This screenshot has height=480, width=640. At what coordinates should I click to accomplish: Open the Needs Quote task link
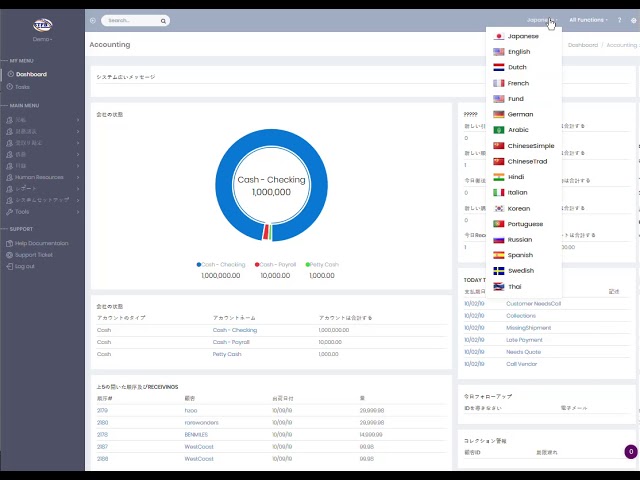523,352
